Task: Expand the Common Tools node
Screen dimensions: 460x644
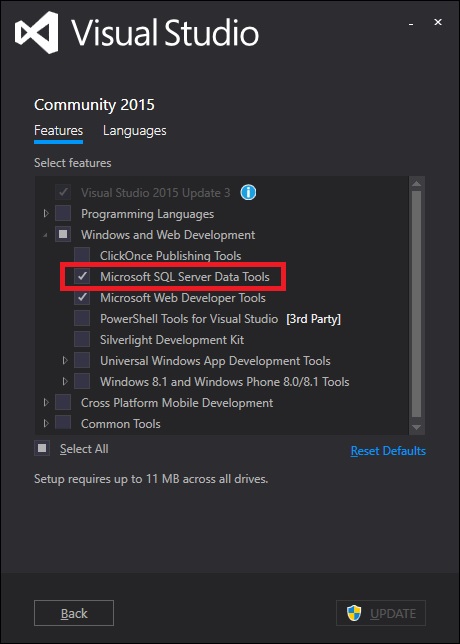Action: 46,423
